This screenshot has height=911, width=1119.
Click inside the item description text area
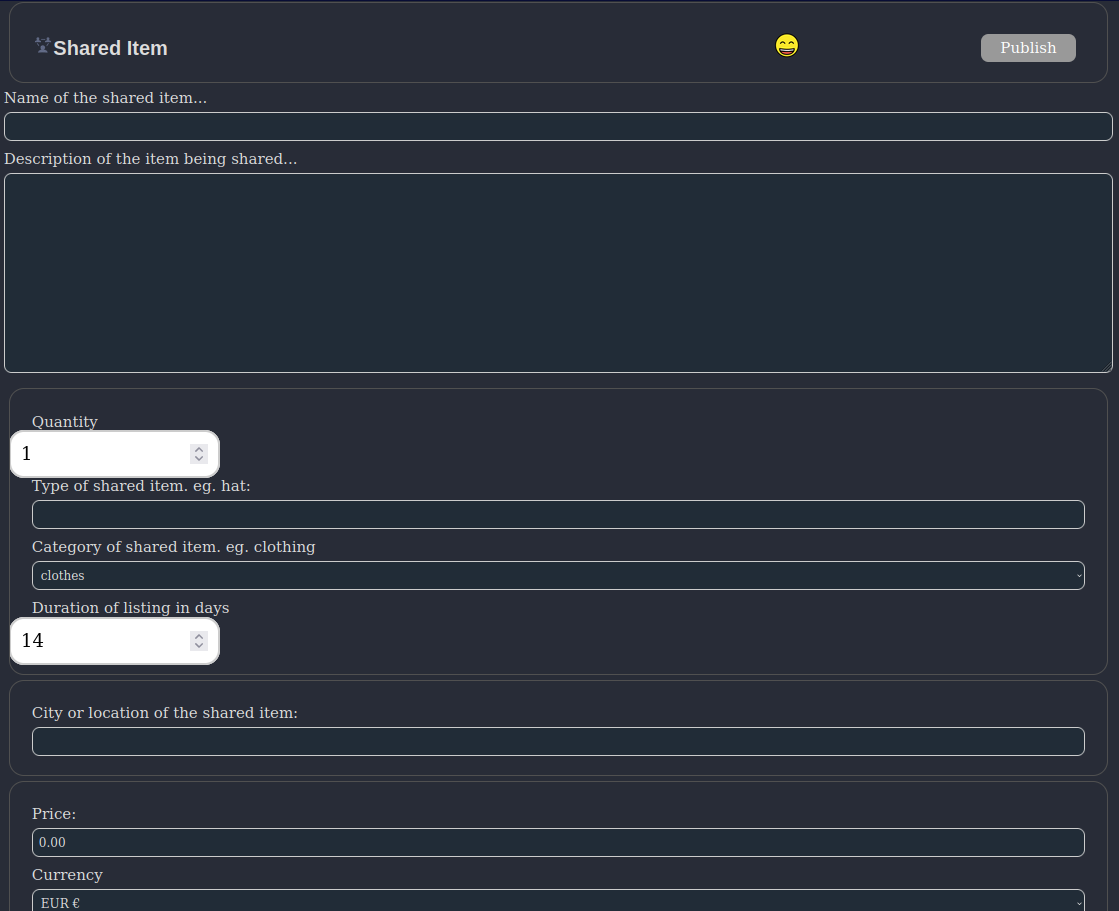click(558, 272)
